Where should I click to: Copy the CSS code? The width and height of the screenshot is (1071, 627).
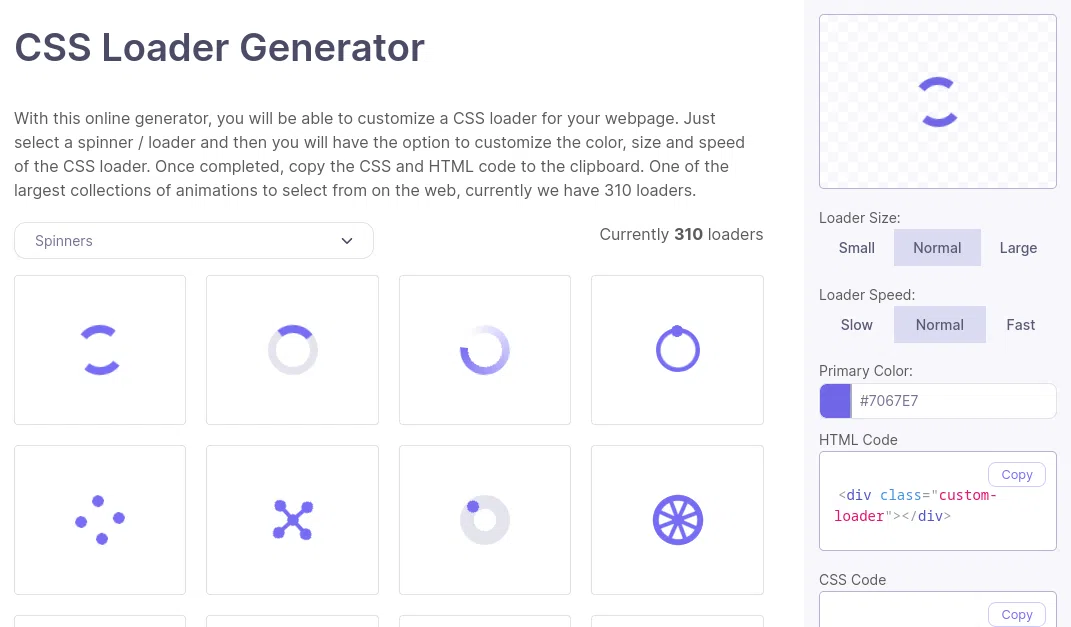1016,615
